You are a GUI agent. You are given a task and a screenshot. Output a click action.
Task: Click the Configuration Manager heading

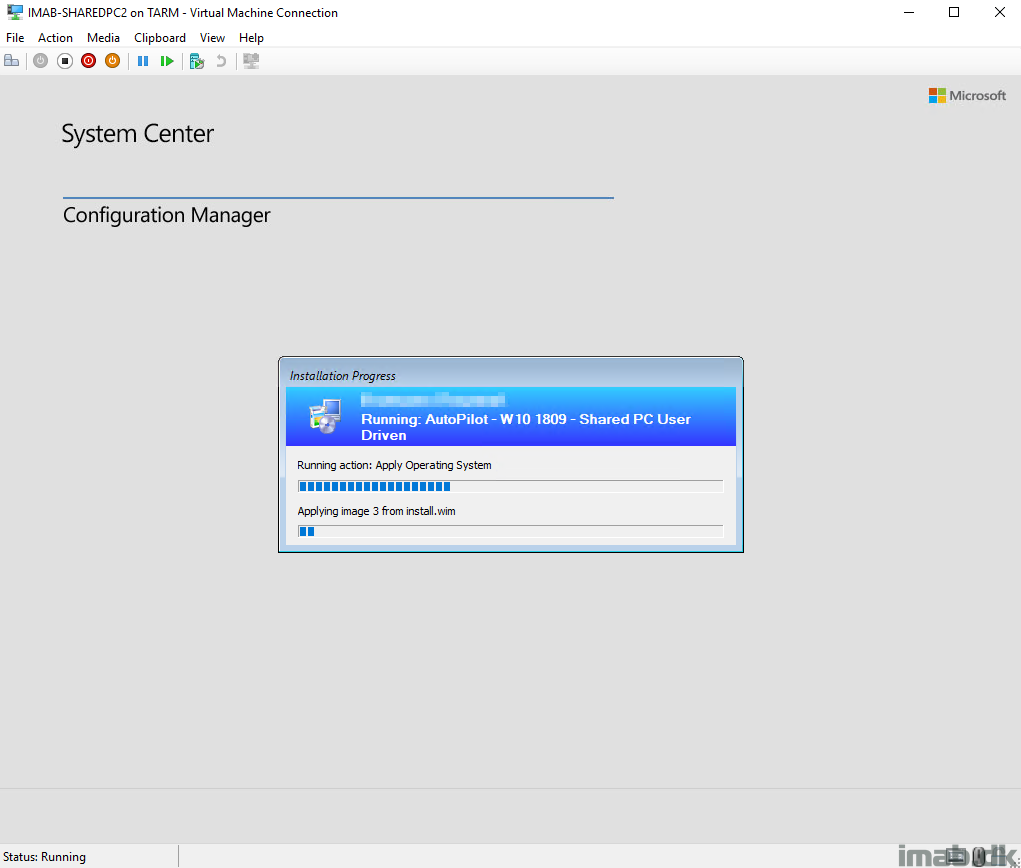coord(167,215)
